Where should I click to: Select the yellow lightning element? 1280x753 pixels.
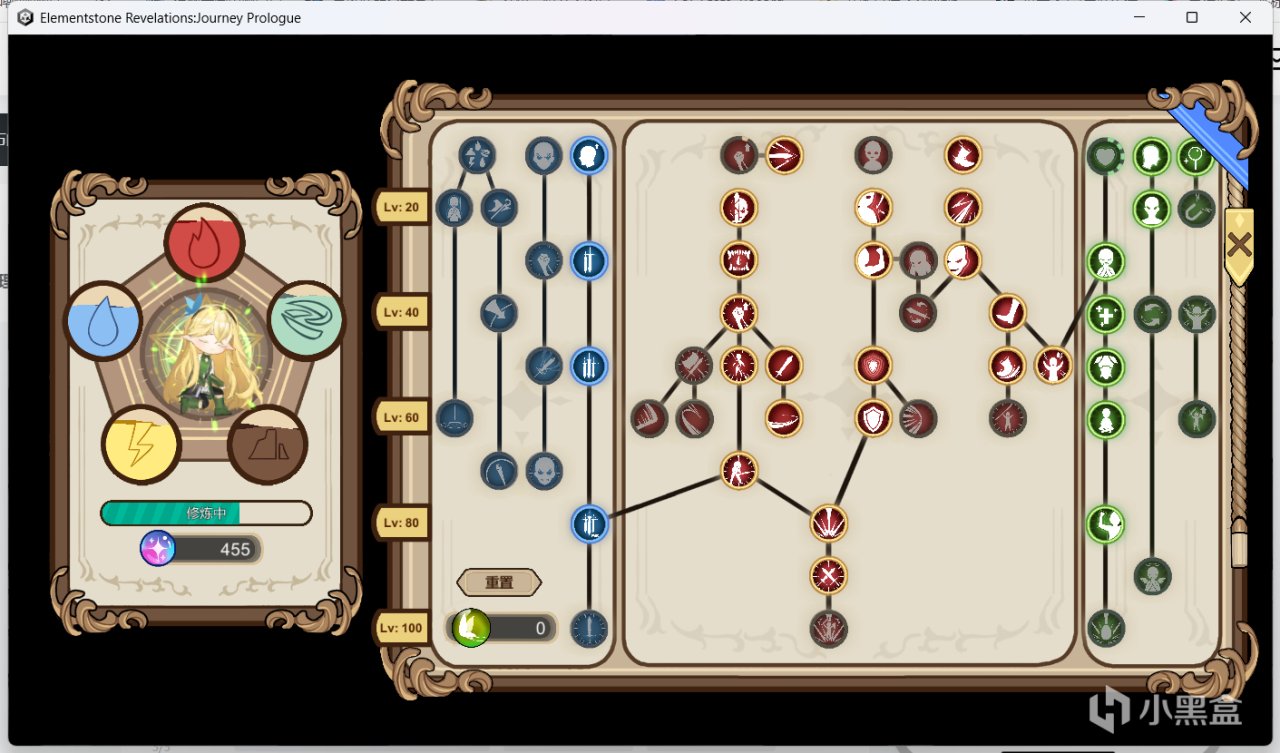141,445
